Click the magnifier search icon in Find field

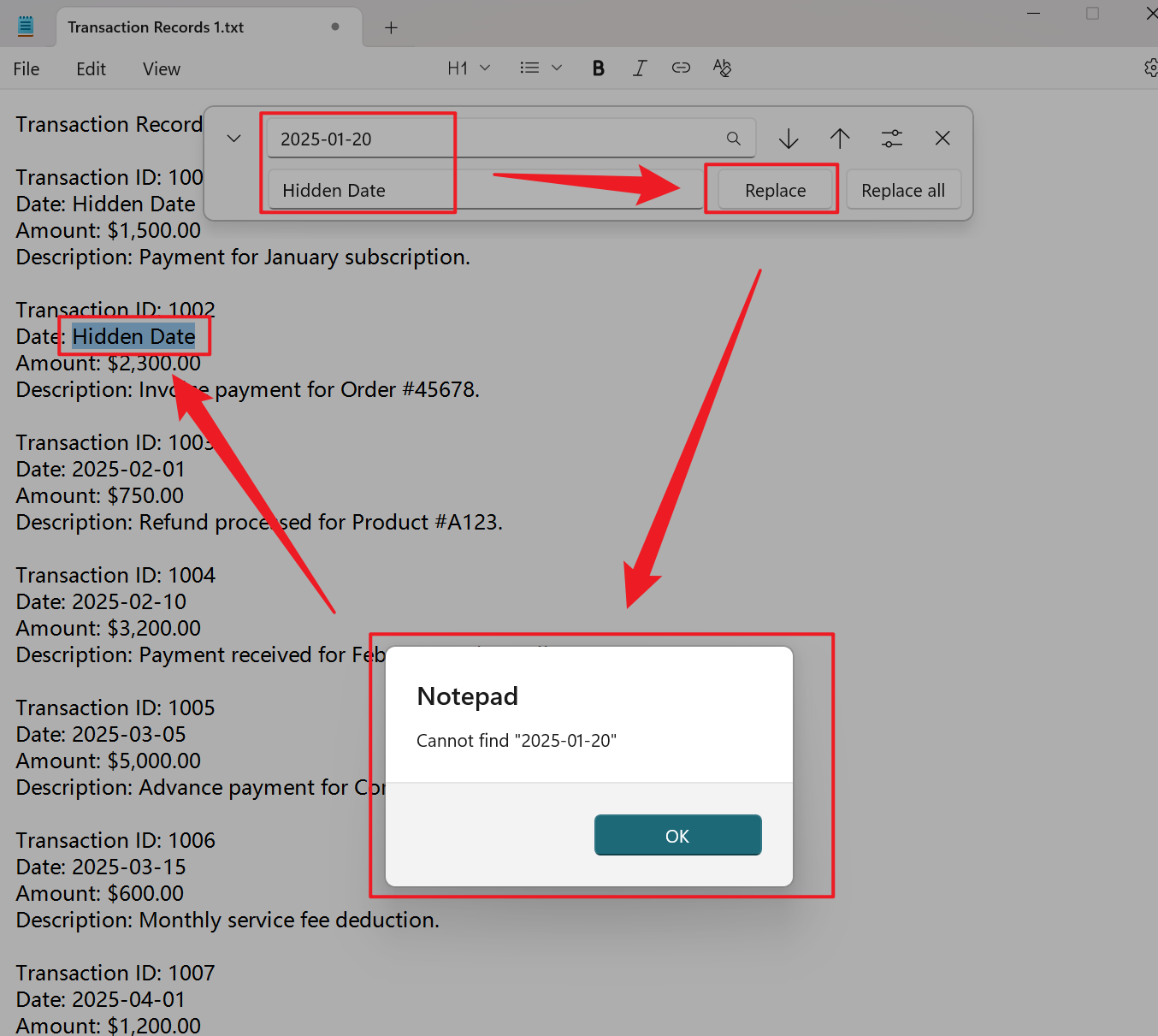733,139
